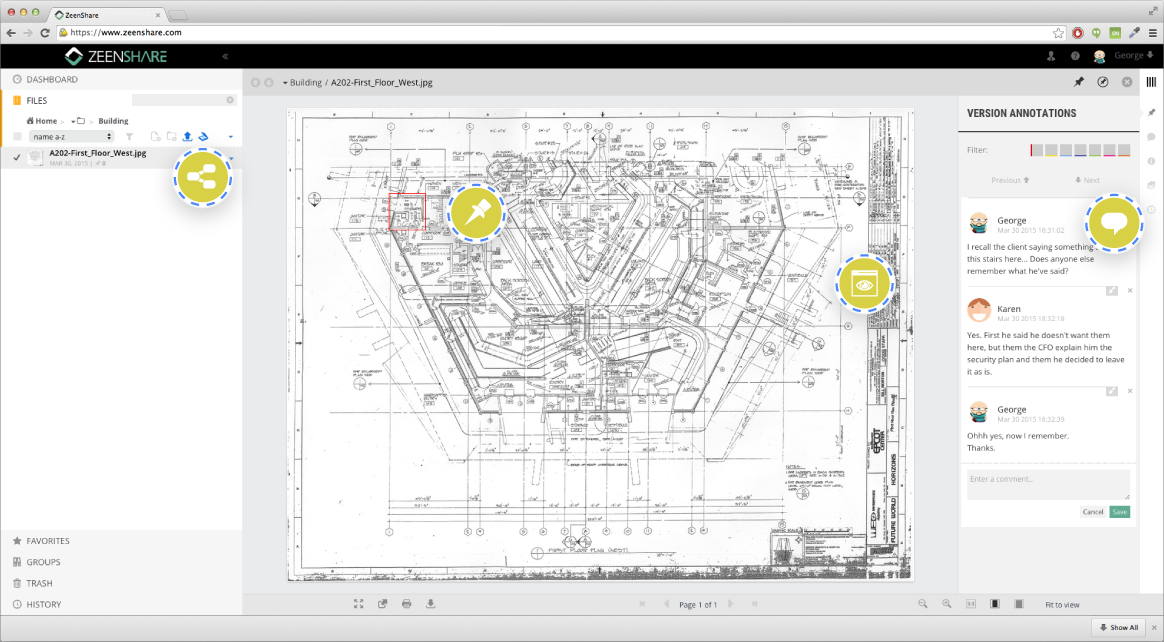
Task: Click the scan document icon
Action: click(x=203, y=137)
